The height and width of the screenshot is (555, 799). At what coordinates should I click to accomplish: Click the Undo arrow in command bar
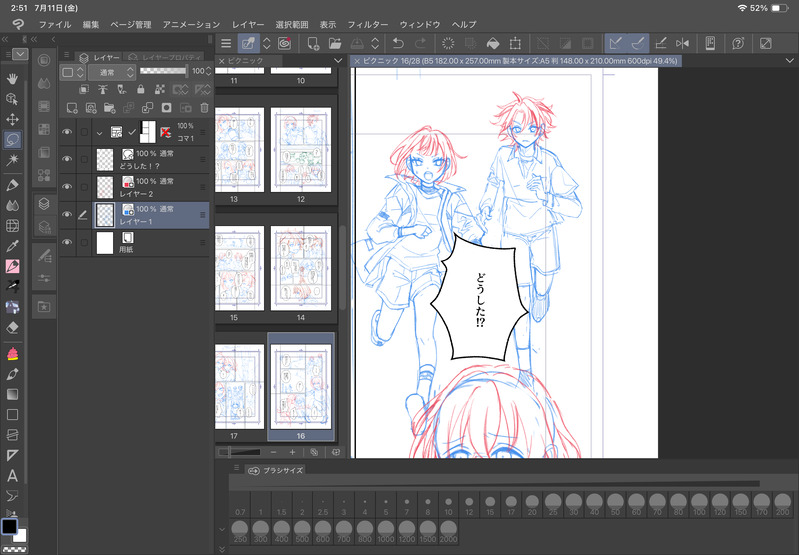click(x=398, y=43)
